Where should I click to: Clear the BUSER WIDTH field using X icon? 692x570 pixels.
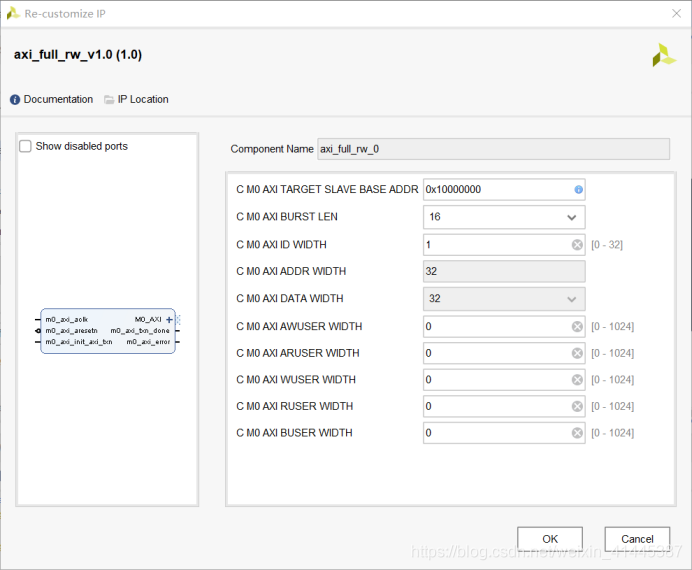click(577, 433)
